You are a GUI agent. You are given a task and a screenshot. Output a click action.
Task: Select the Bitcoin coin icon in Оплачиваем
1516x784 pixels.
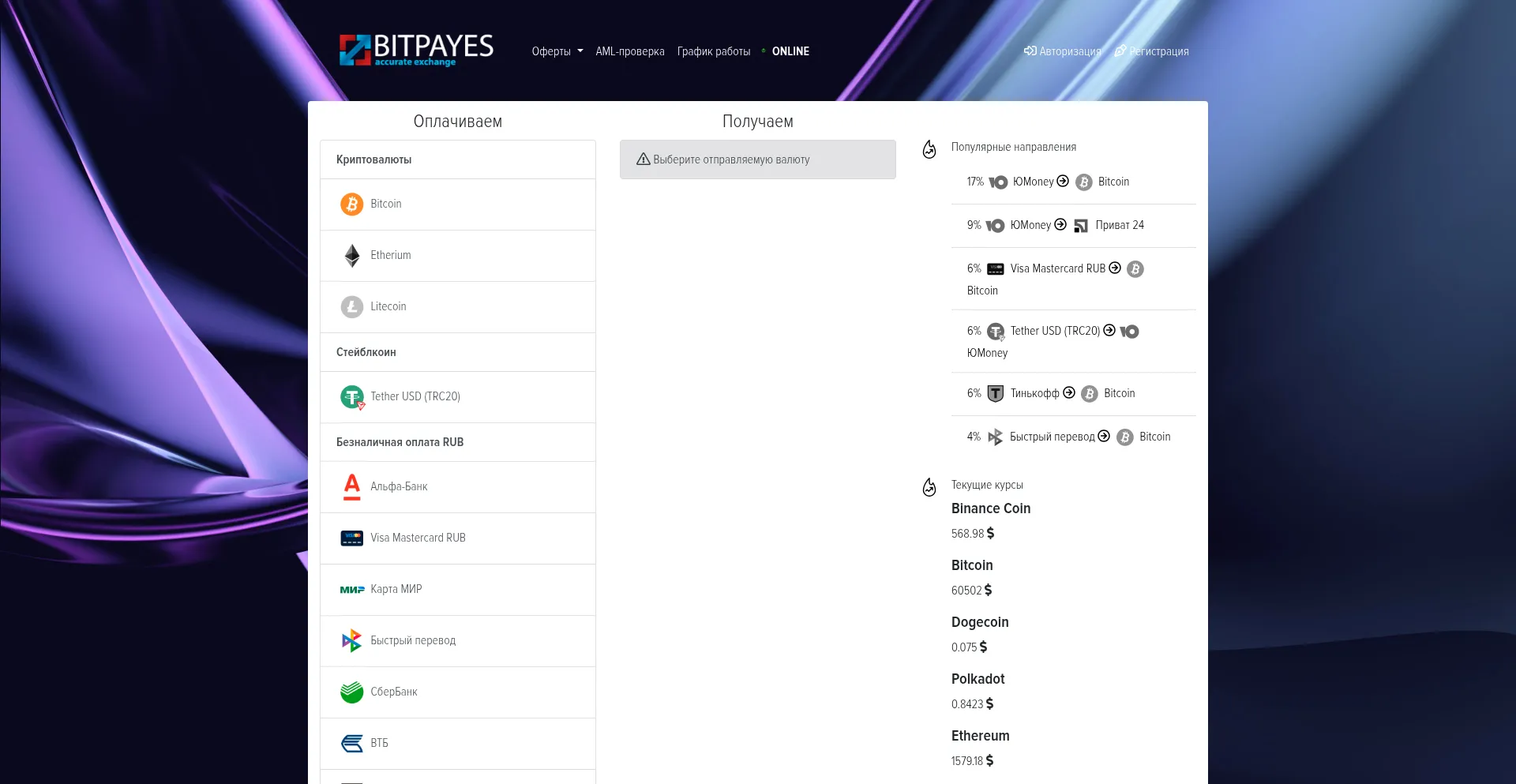pos(352,204)
